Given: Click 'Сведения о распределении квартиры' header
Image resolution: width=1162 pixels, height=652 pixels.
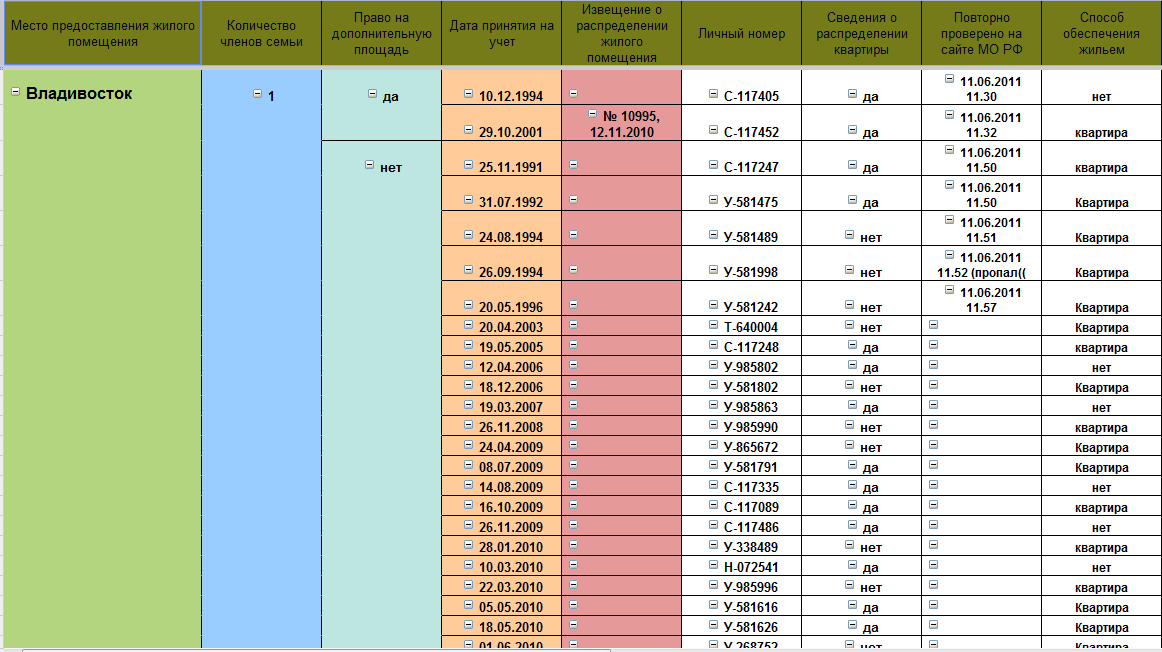Looking at the screenshot, I should point(860,34).
